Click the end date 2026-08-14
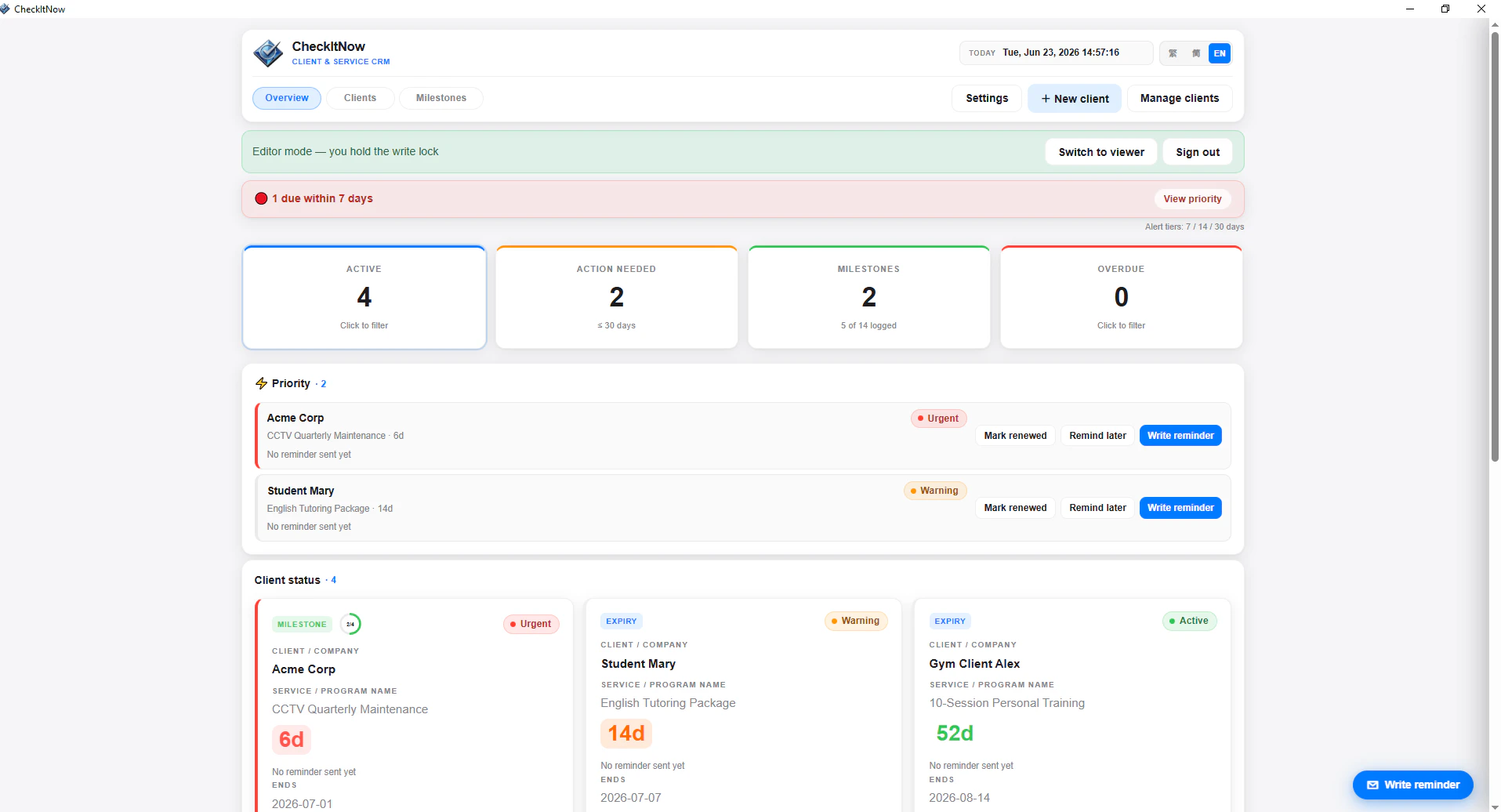Screen dimensions: 1501x812 (x=959, y=798)
